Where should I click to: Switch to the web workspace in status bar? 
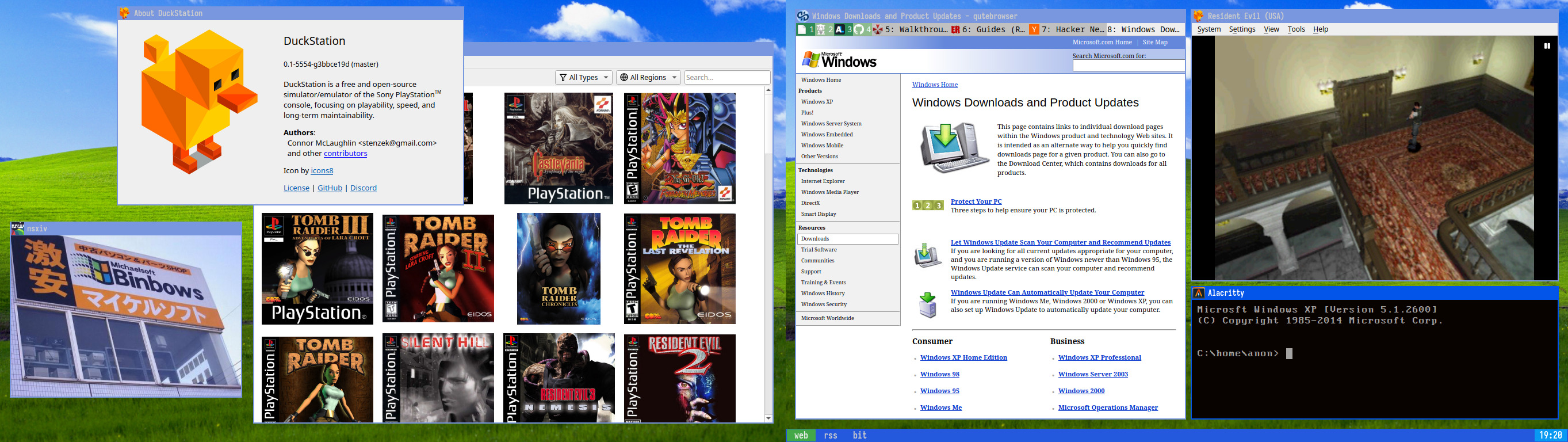[x=801, y=435]
